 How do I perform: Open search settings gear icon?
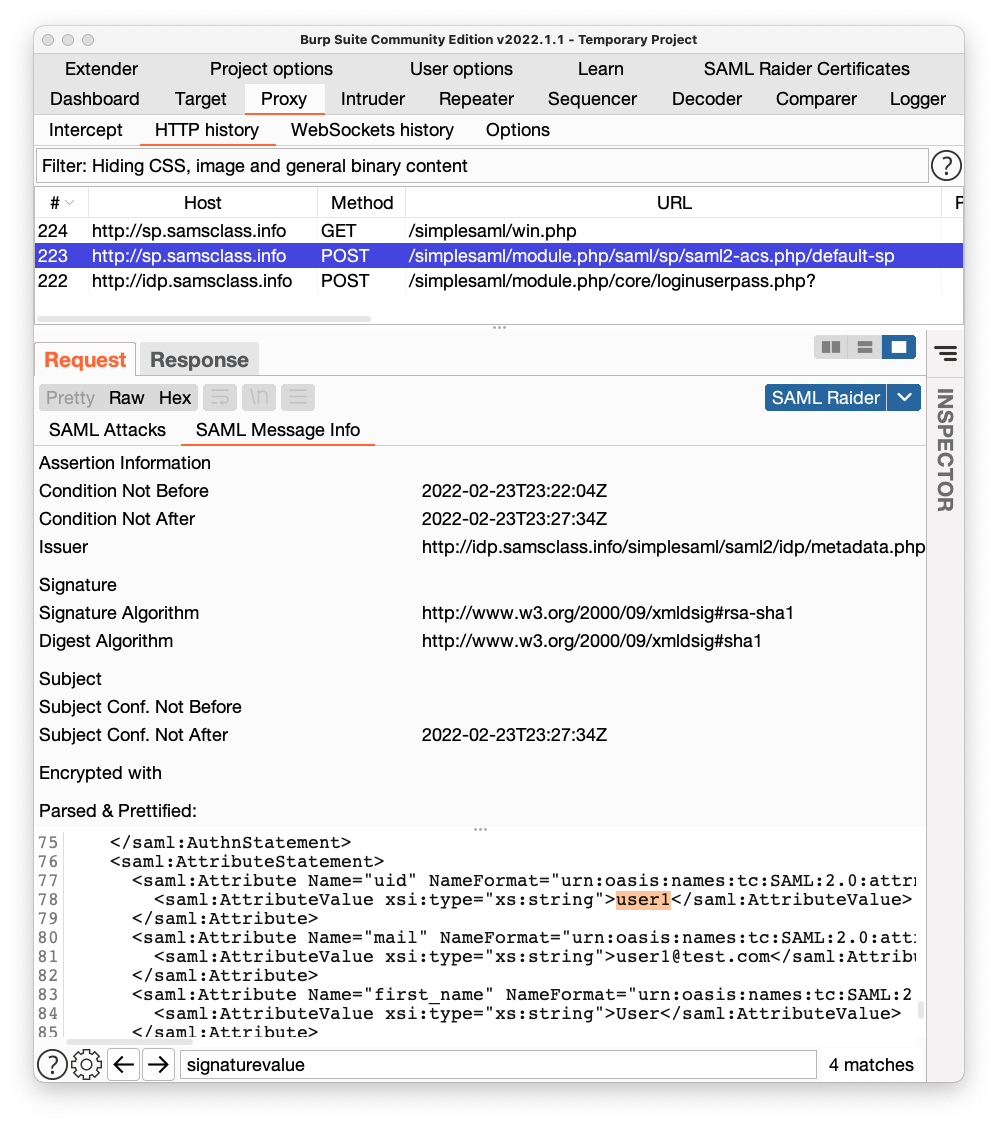(x=87, y=1065)
